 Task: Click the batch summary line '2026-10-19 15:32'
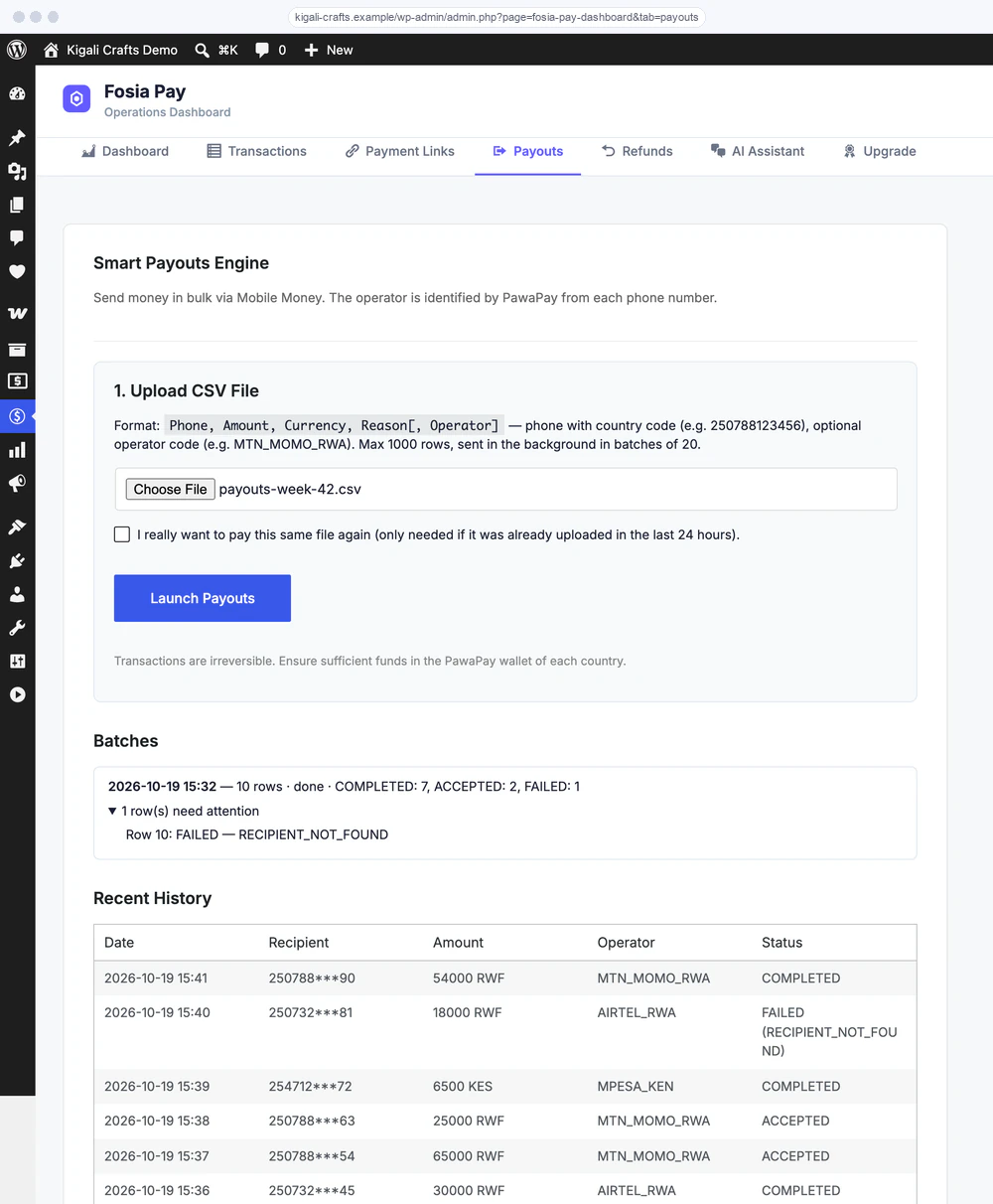[344, 786]
